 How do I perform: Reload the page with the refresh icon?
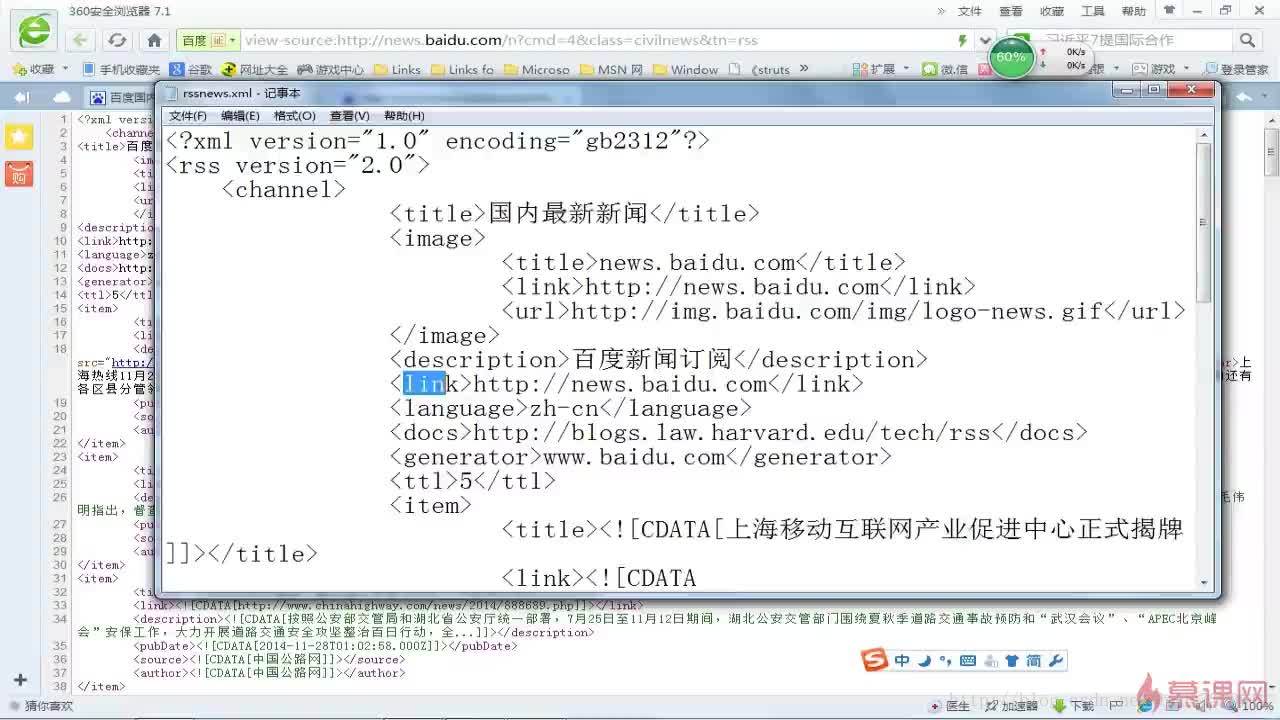click(117, 40)
